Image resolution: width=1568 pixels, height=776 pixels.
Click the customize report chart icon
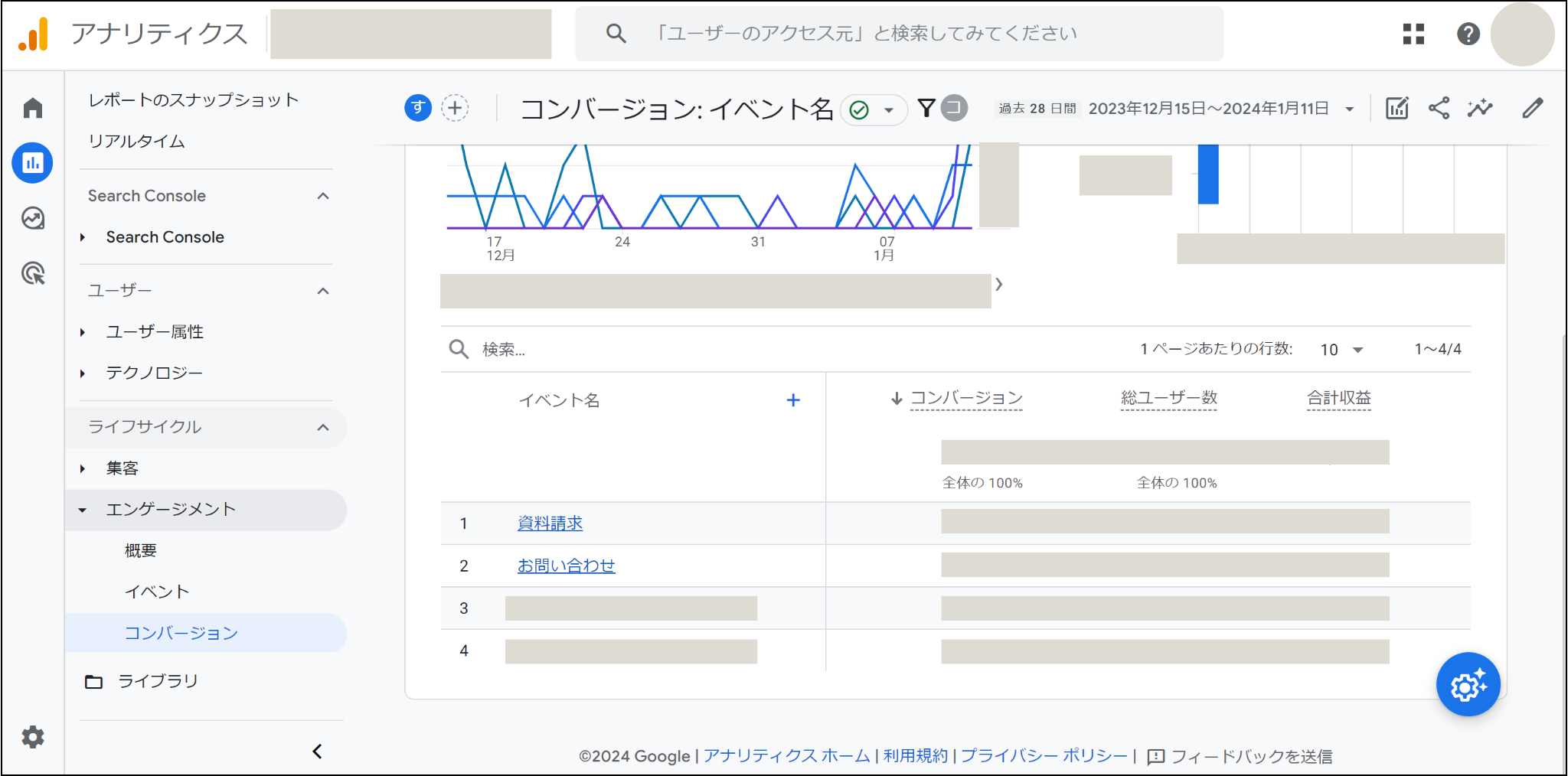click(1397, 108)
